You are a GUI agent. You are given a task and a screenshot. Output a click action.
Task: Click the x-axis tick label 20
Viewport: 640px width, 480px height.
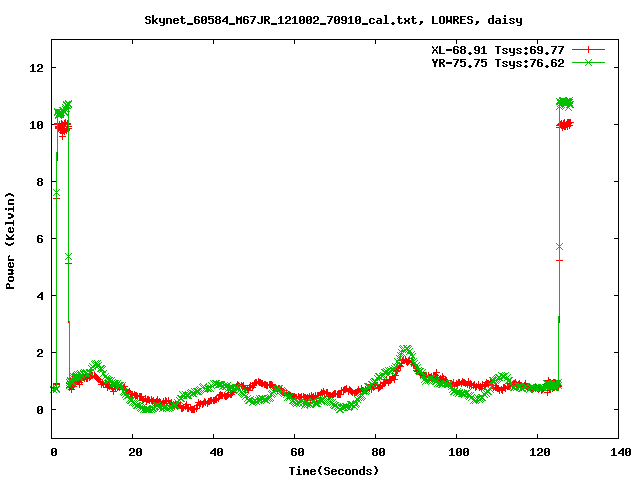click(x=135, y=452)
